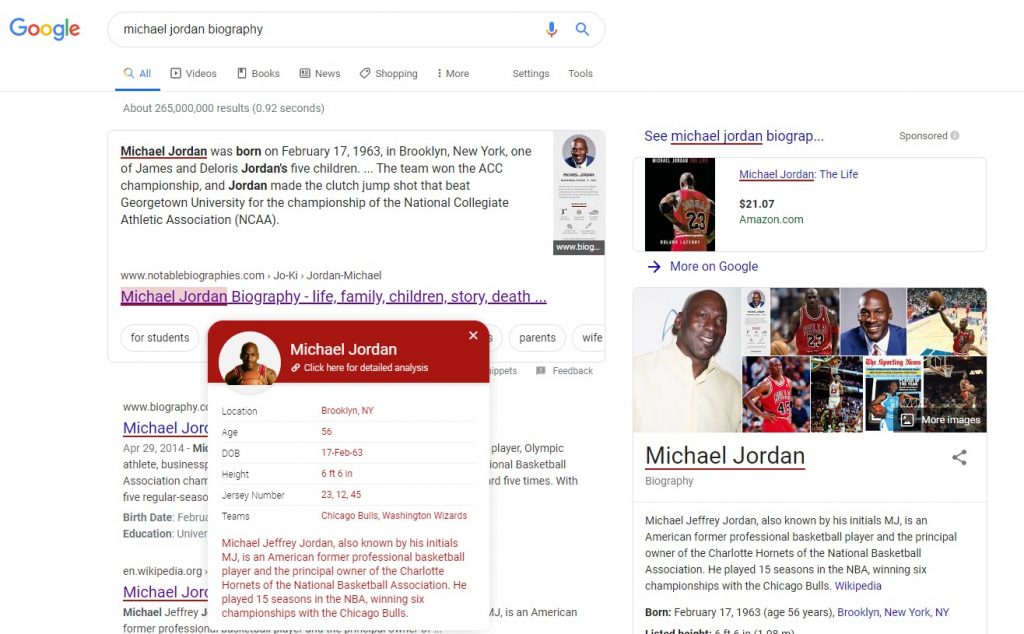Screen dimensions: 1024x634
Task: Click the 'parents' chip
Action: (537, 338)
